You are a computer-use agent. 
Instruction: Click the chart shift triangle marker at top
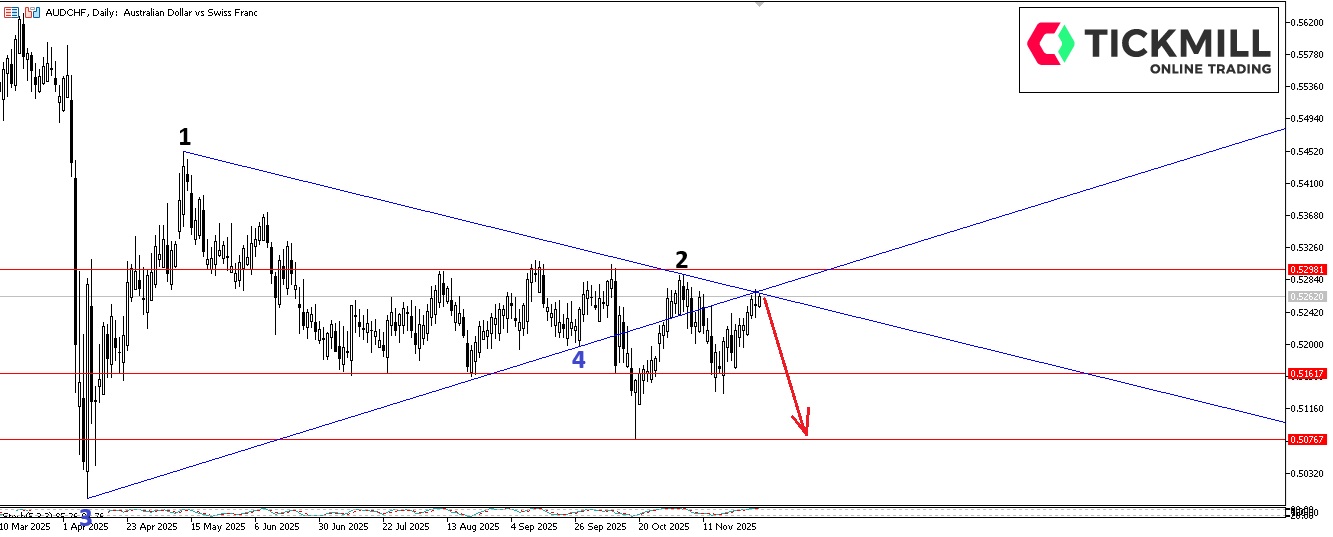[x=759, y=5]
